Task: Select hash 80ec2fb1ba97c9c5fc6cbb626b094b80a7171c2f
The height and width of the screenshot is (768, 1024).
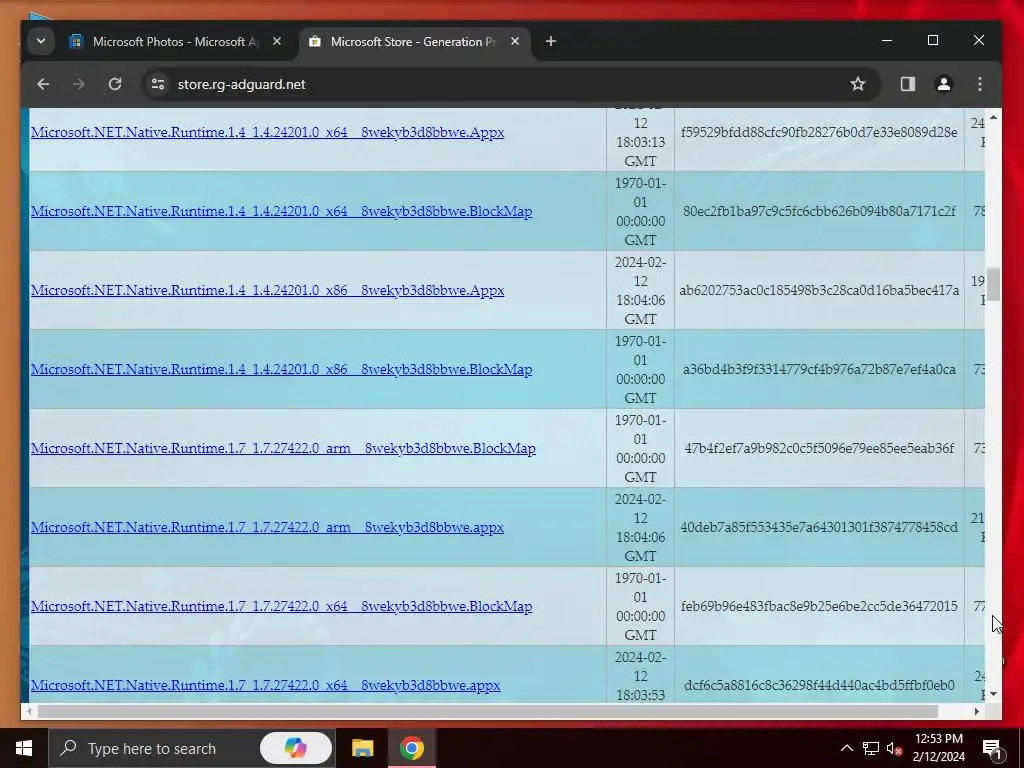Action: click(819, 212)
